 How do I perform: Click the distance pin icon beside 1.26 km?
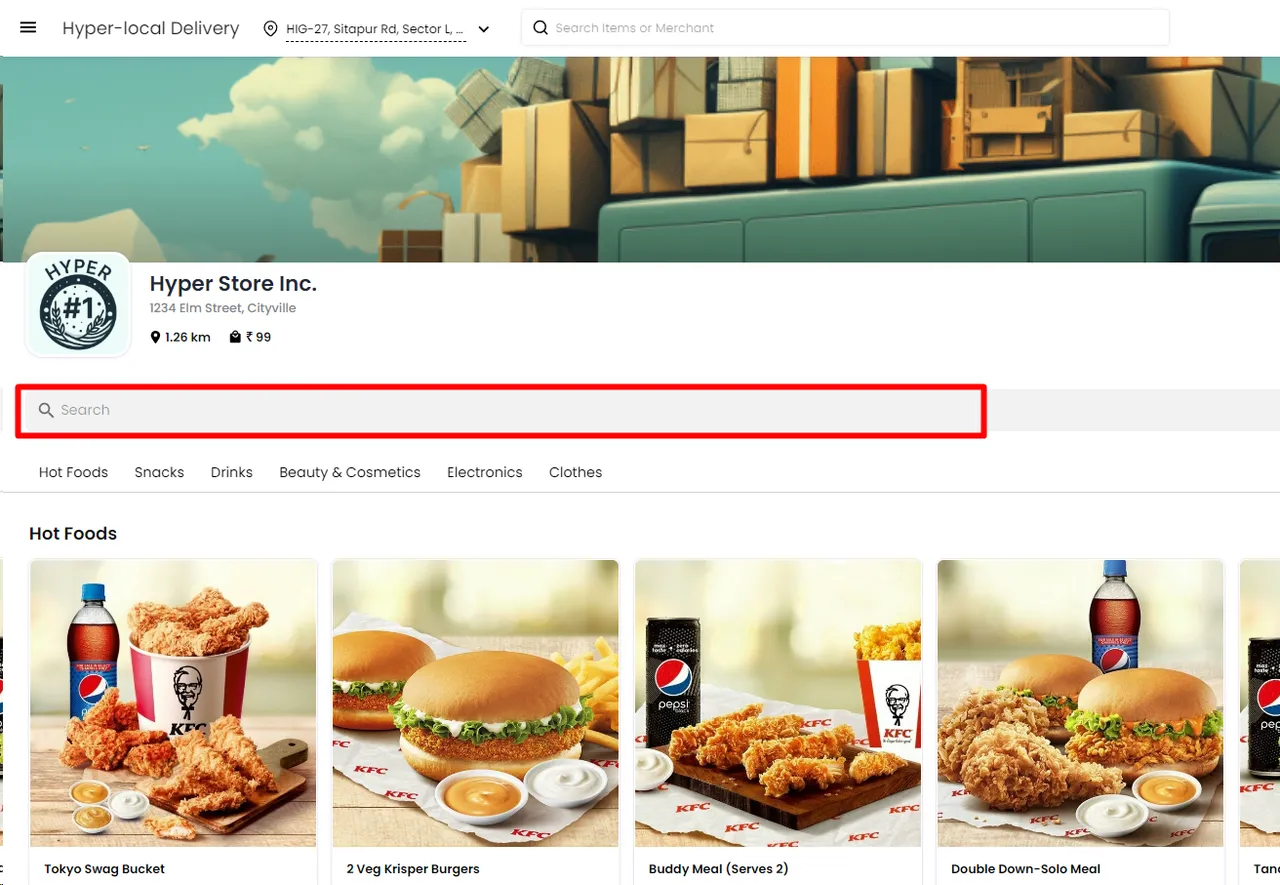(x=156, y=338)
